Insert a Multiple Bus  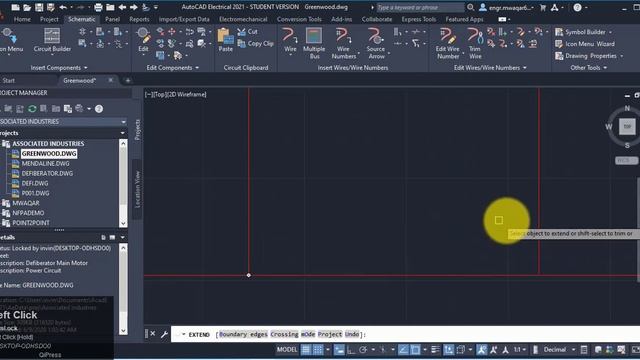click(314, 43)
